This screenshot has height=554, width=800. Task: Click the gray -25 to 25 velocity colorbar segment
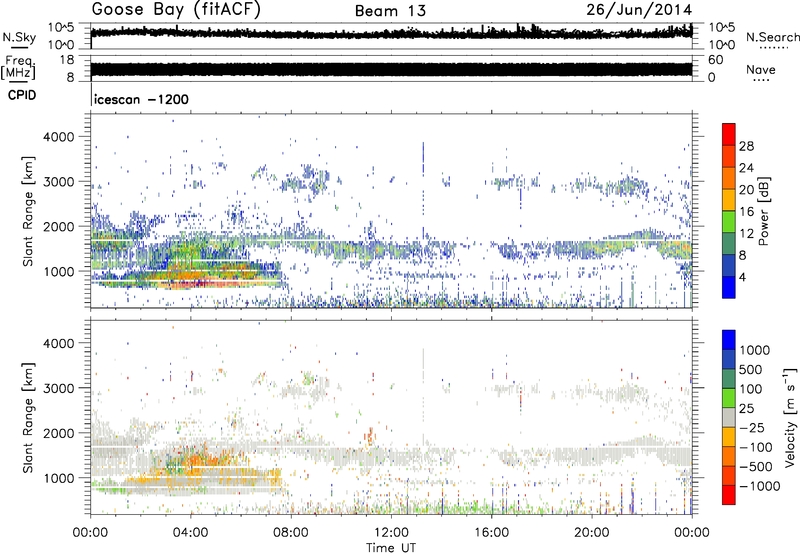[x=729, y=418]
